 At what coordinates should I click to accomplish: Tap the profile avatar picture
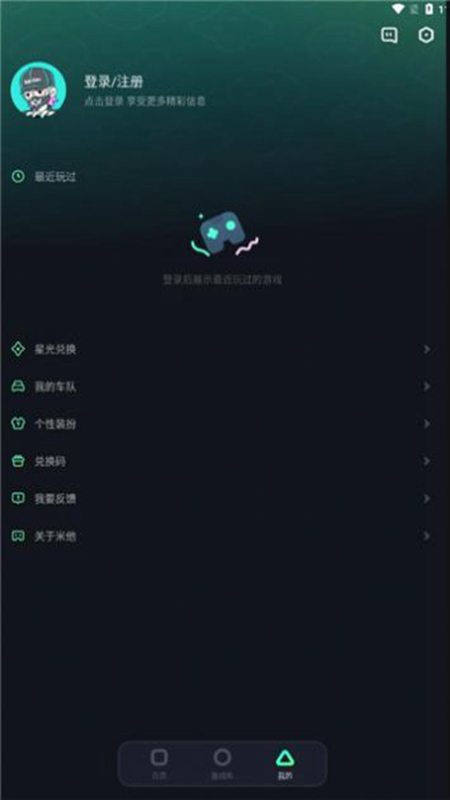(x=38, y=90)
